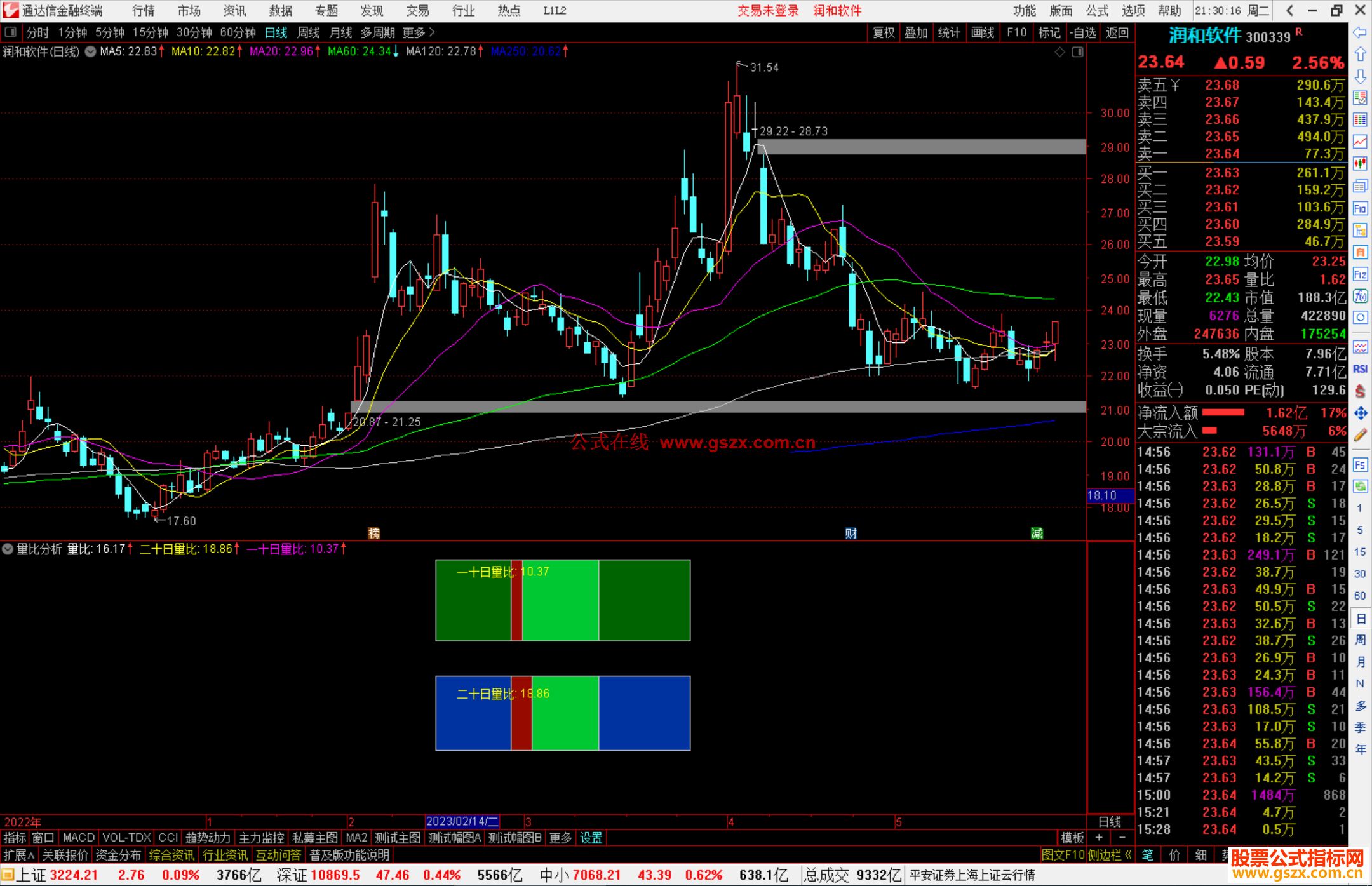The width and height of the screenshot is (1372, 886).
Task: Click the K-line candlestick sidebar icon
Action: point(1360,163)
